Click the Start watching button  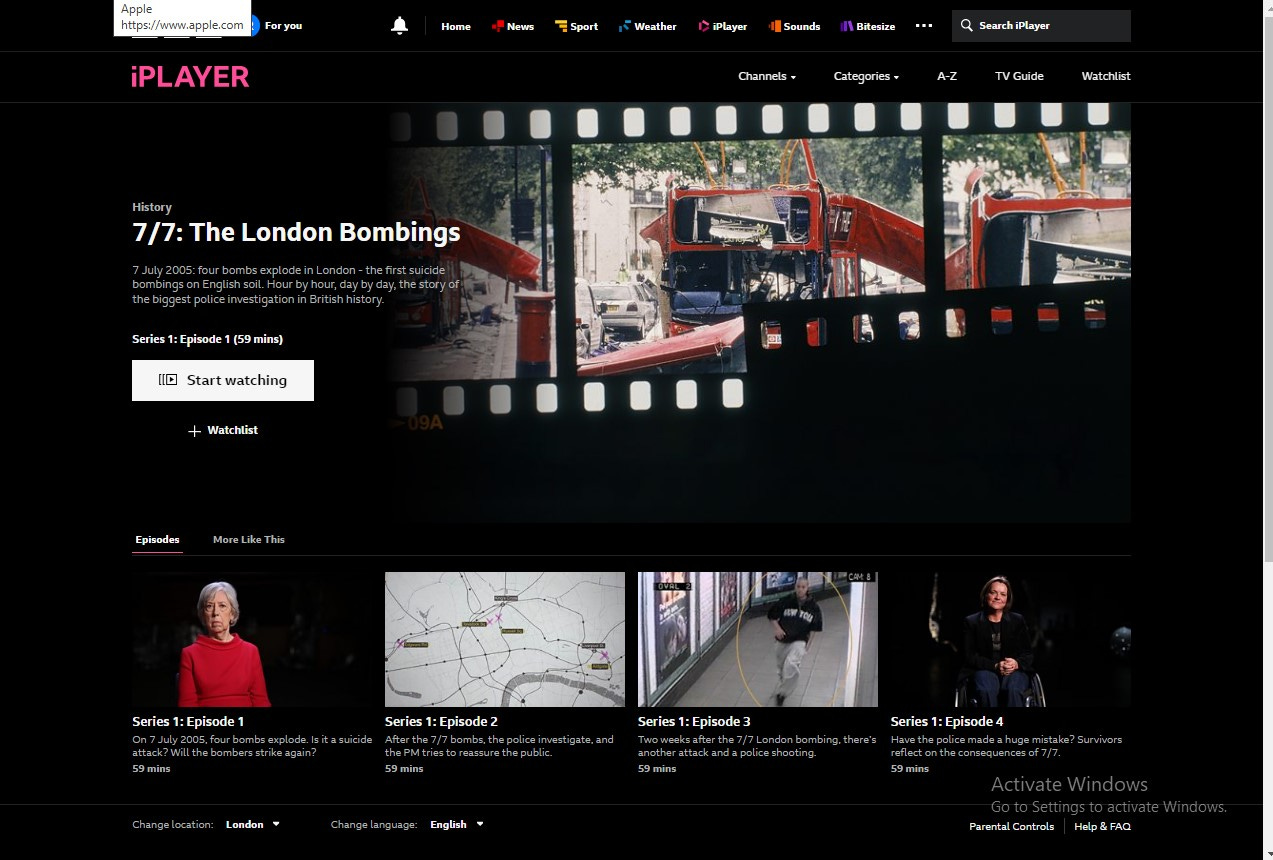pos(223,380)
